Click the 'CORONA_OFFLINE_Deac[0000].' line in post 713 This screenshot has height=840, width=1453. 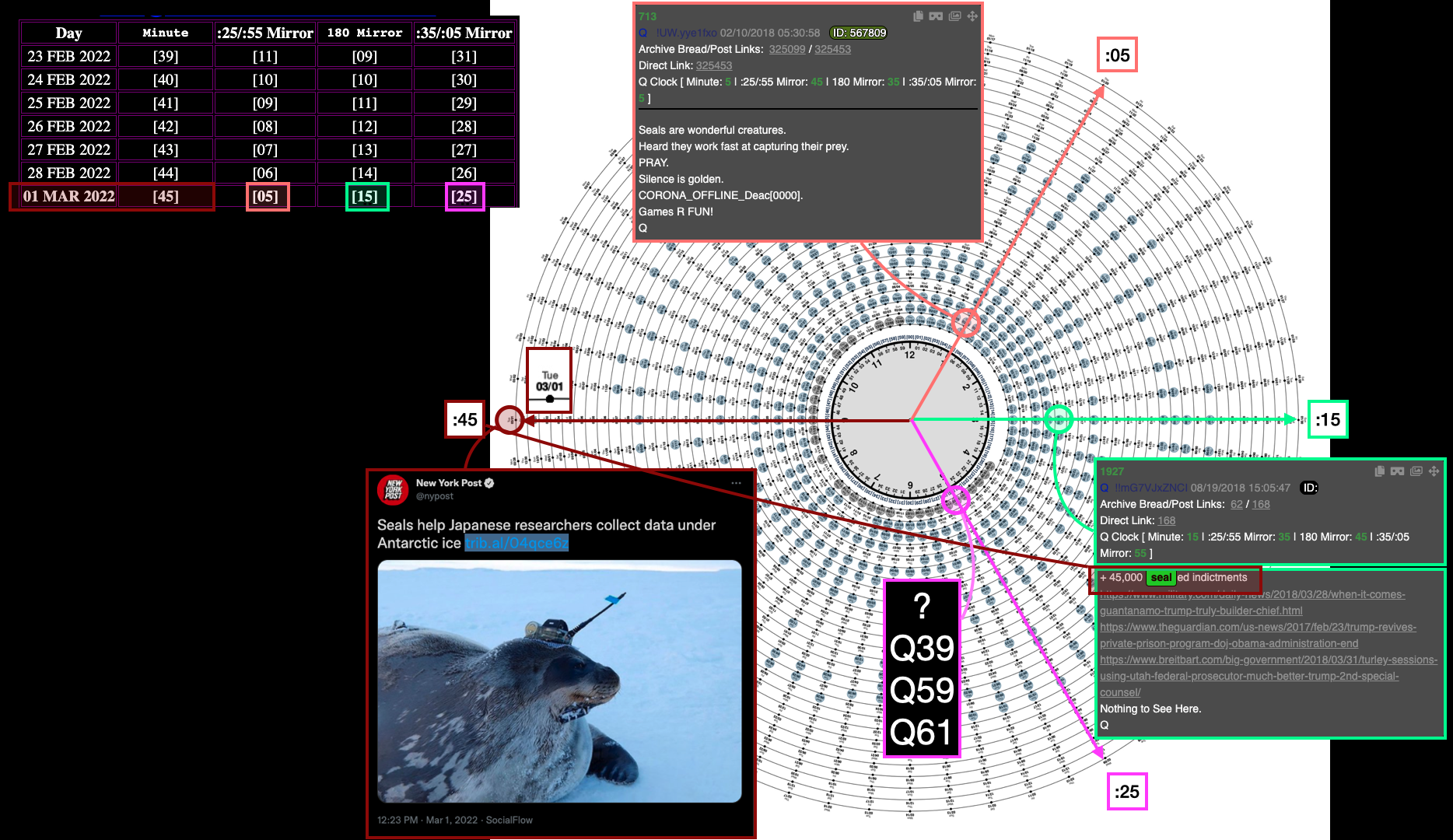[x=721, y=195]
